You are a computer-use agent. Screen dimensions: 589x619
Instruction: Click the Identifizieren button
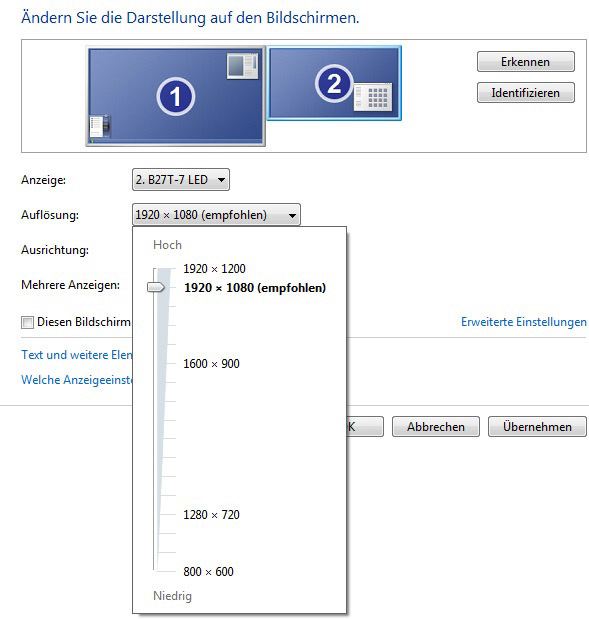(x=525, y=93)
